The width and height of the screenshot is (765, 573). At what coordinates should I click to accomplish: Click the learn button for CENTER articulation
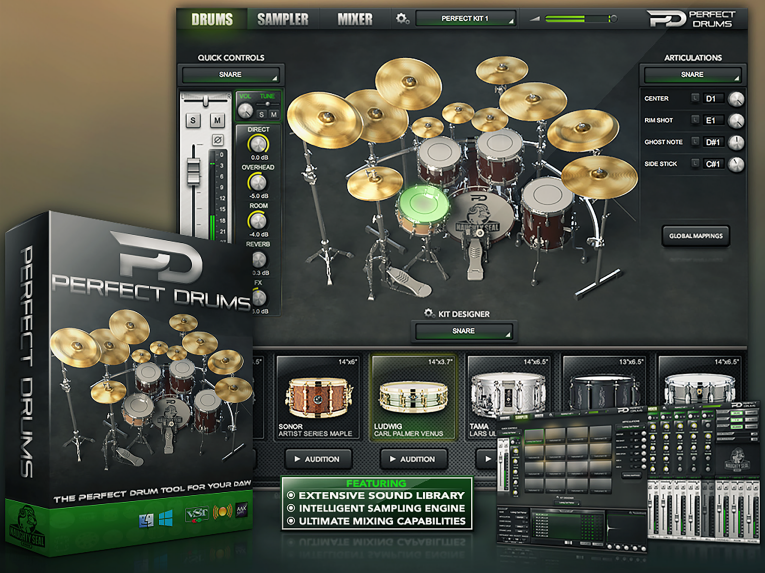[x=695, y=98]
